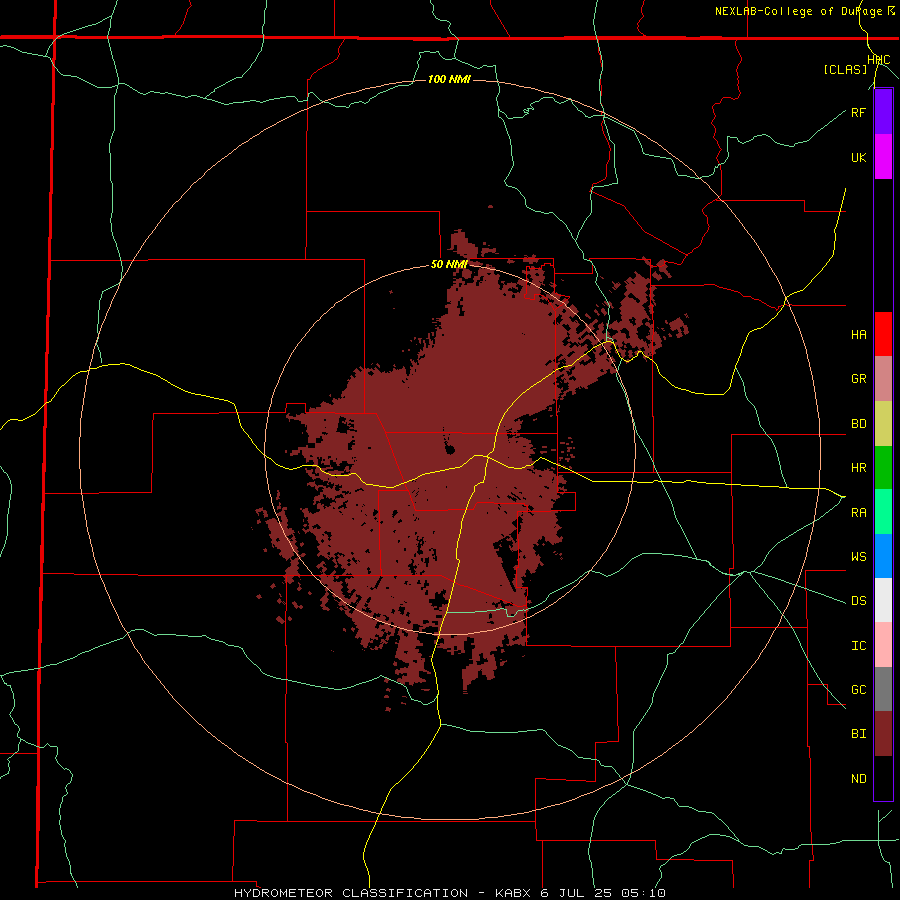Click the UK magenta legend swatch
Screen dimensions: 900x900
(883, 157)
